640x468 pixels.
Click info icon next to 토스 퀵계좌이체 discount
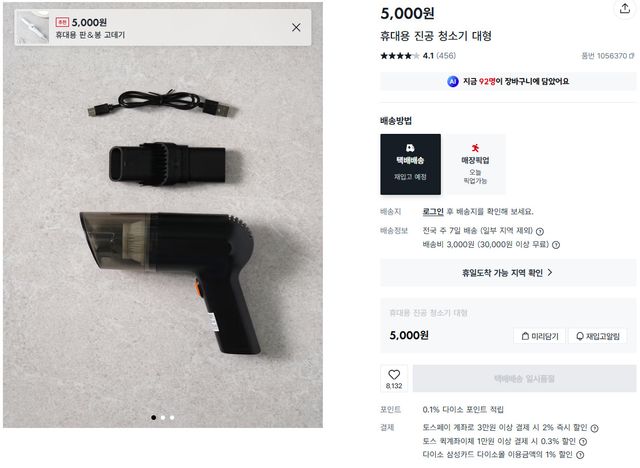(x=582, y=441)
